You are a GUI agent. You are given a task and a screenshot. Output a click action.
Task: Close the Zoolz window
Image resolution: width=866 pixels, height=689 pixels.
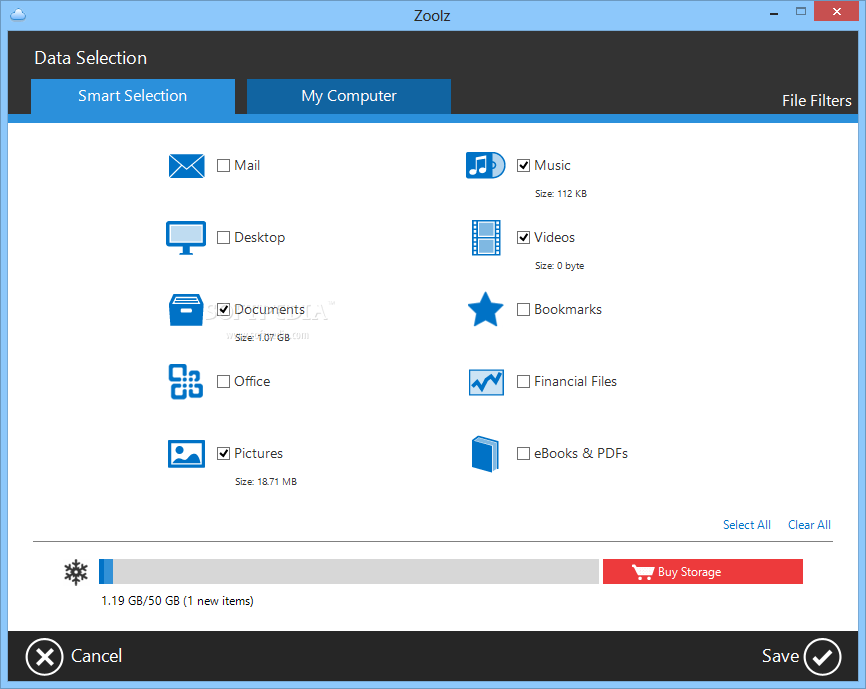click(x=836, y=12)
